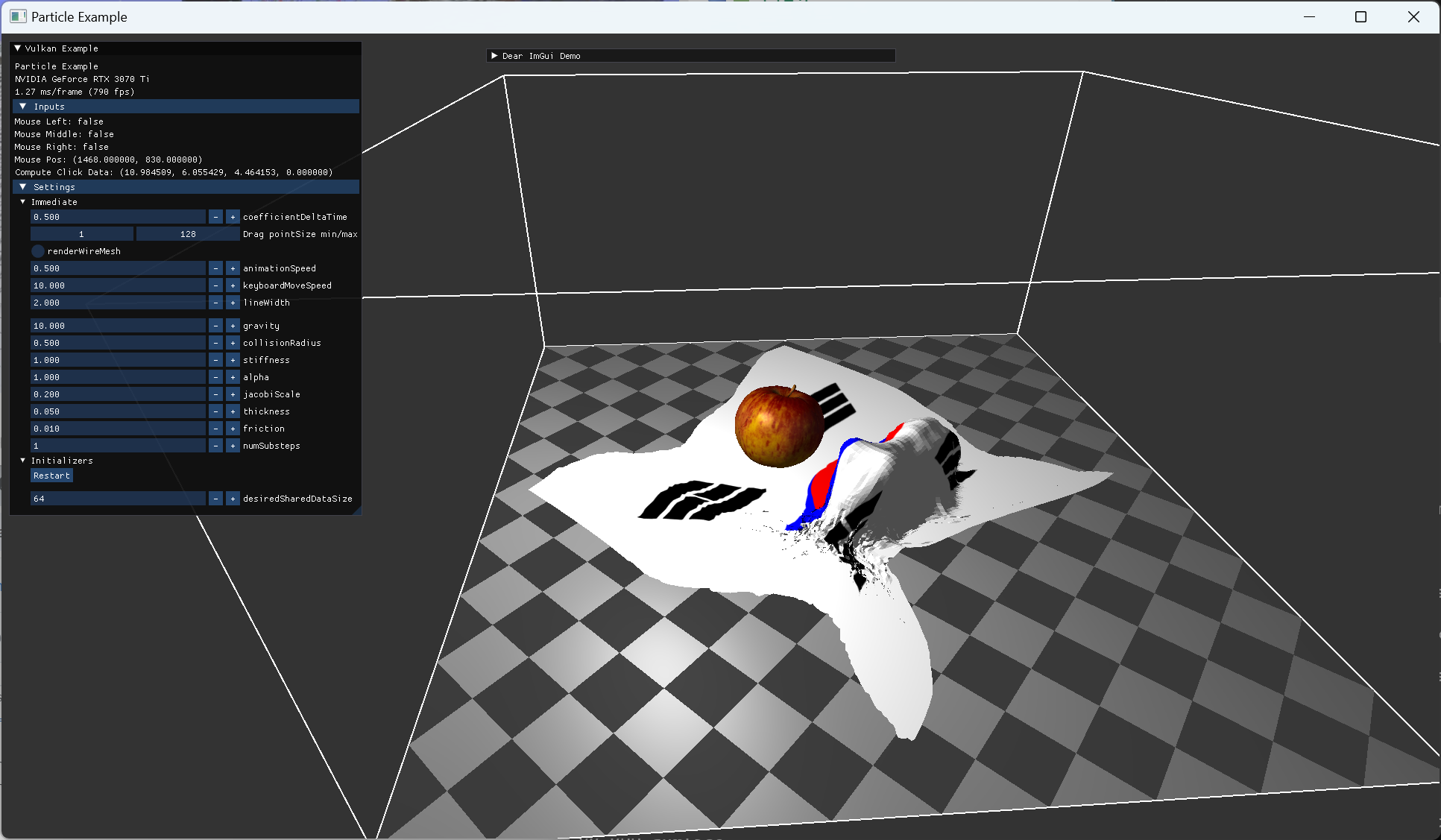The width and height of the screenshot is (1441, 840).
Task: Click the Restart button
Action: point(51,476)
